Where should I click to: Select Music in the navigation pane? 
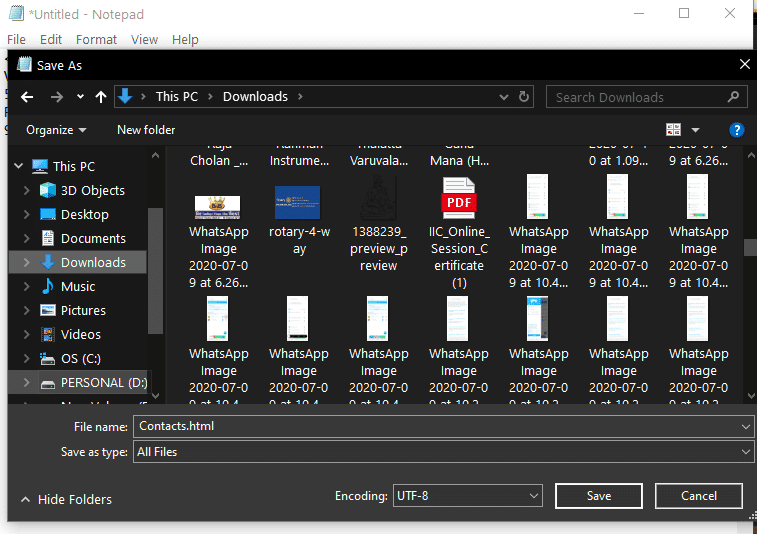coord(78,286)
